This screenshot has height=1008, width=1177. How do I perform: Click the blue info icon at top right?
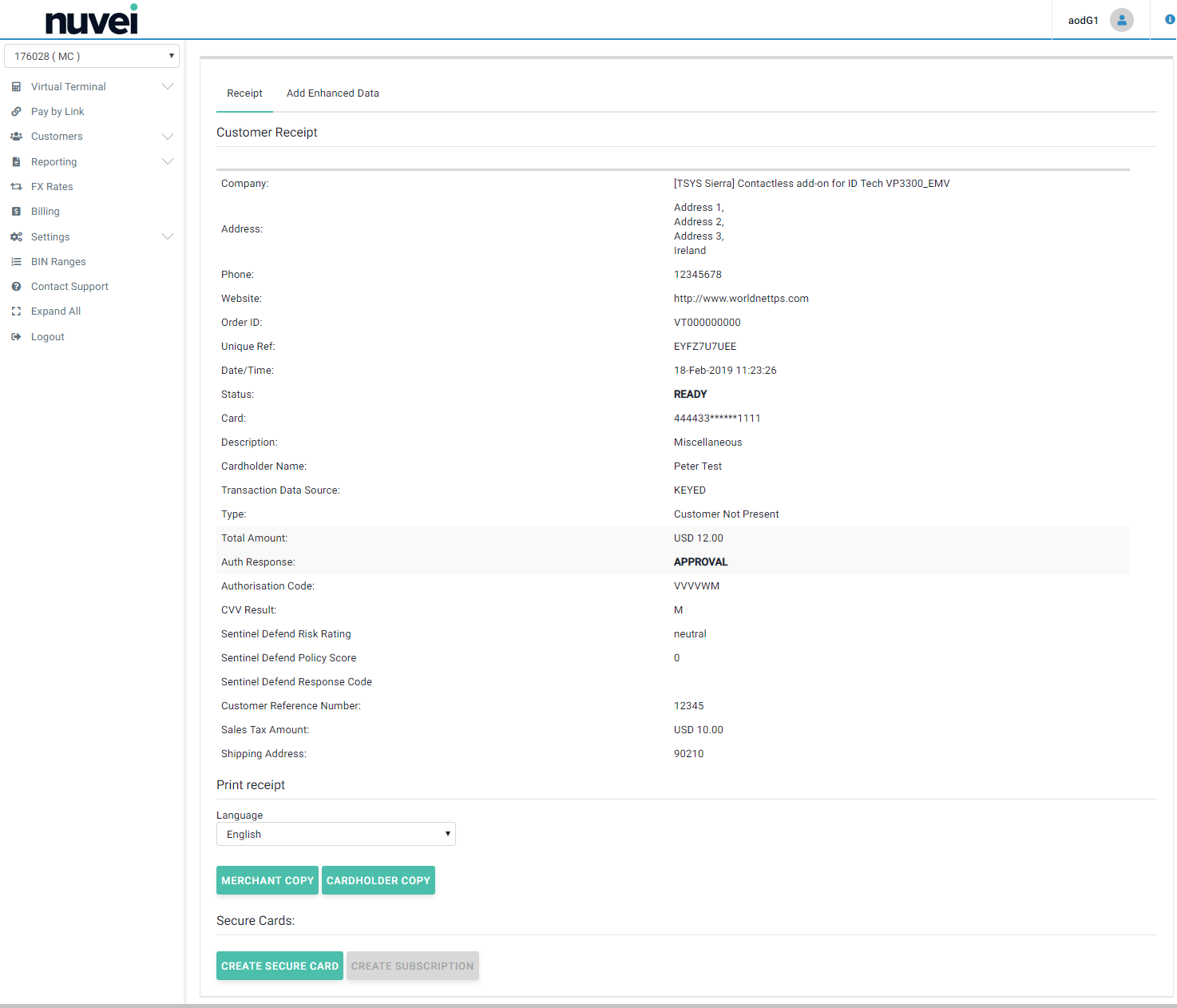click(1169, 19)
